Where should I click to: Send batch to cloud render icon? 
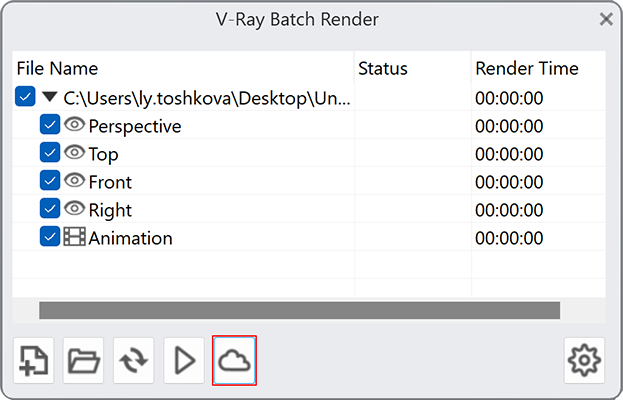click(x=234, y=361)
